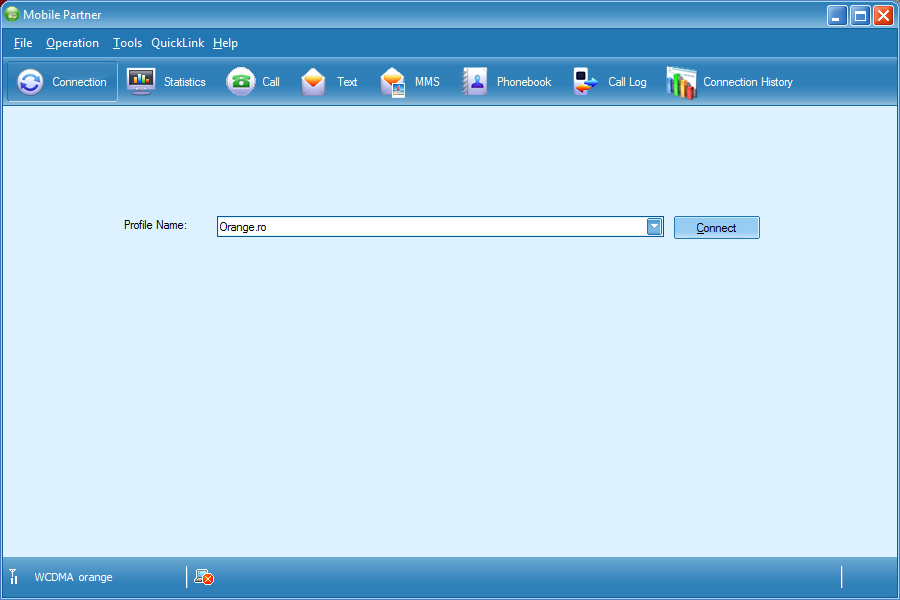The width and height of the screenshot is (900, 600).
Task: Maximize the Mobile Partner window
Action: [x=860, y=16]
